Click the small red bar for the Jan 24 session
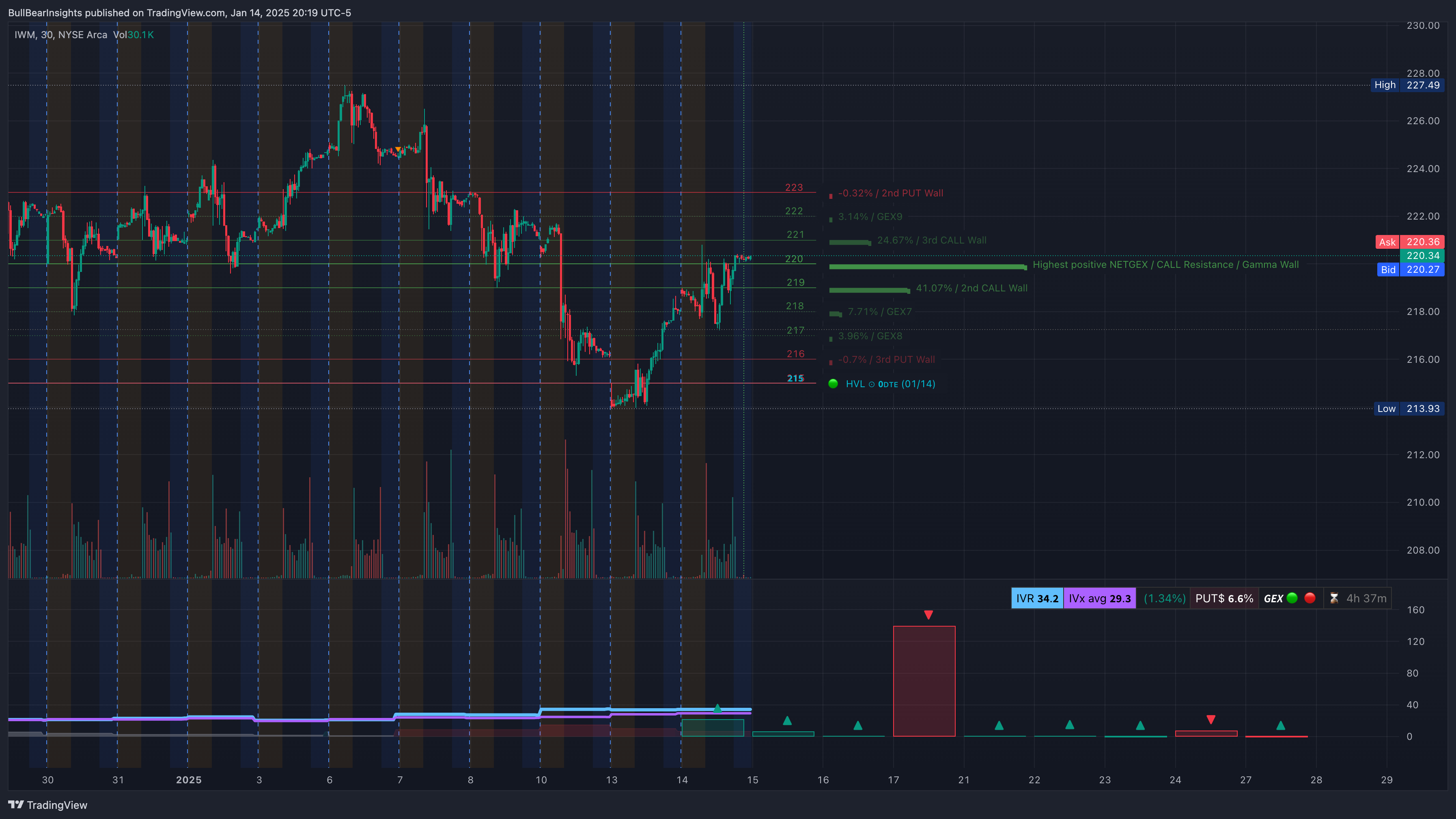The height and width of the screenshot is (819, 1456). tap(1206, 734)
